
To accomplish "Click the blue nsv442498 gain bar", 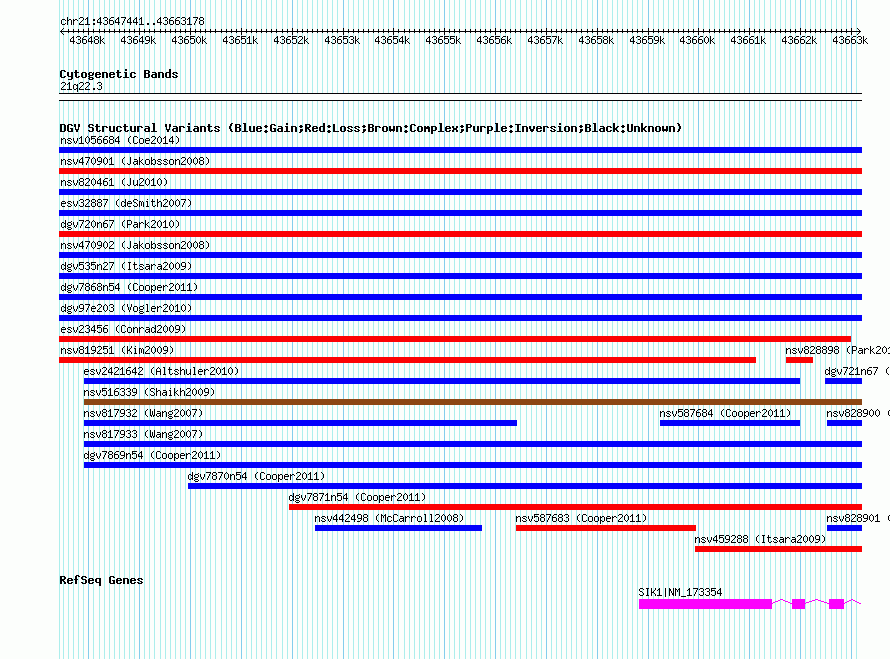I will click(x=398, y=528).
